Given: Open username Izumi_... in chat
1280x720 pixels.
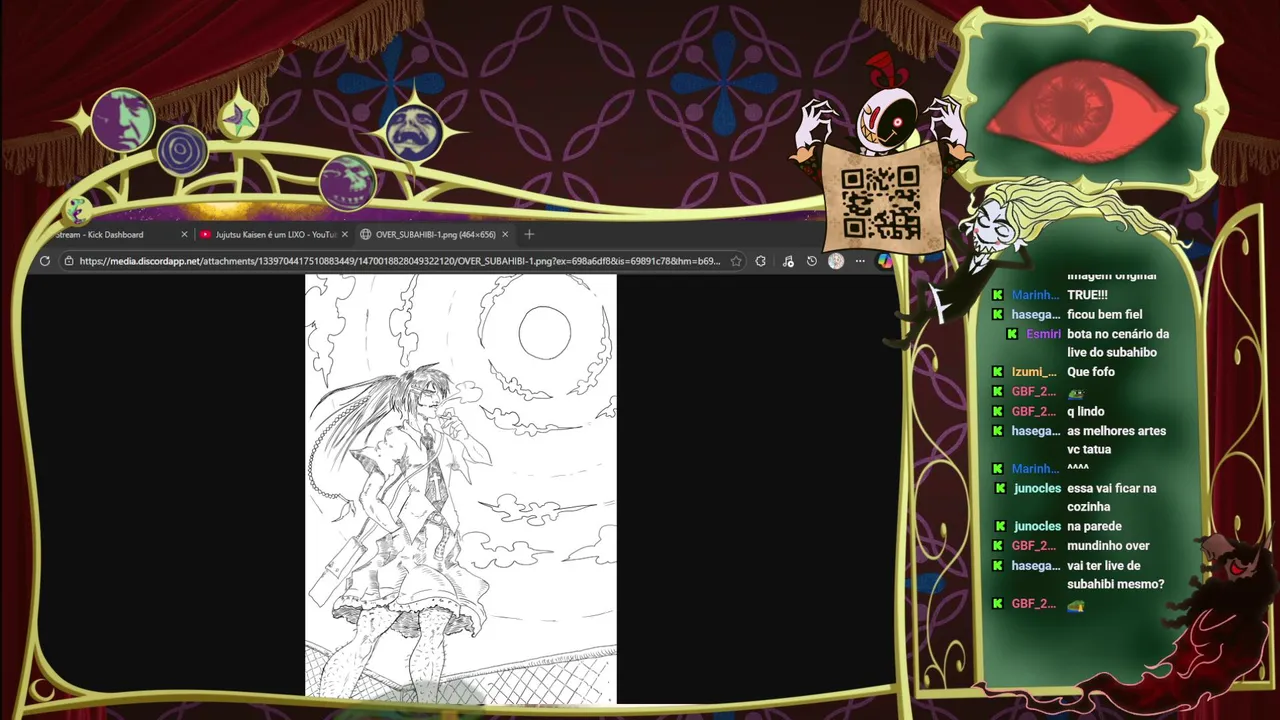Looking at the screenshot, I should pos(1034,372).
